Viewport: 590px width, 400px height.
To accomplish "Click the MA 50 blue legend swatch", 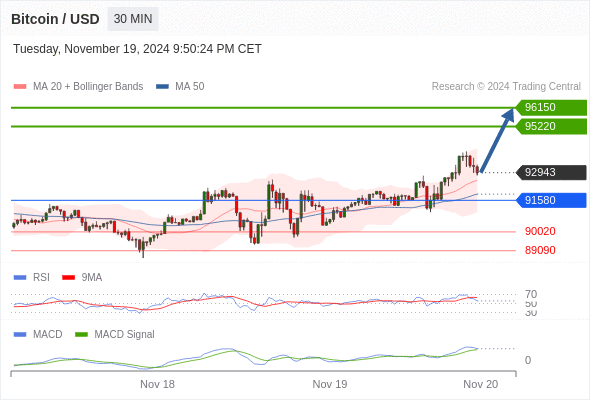I will (162, 87).
